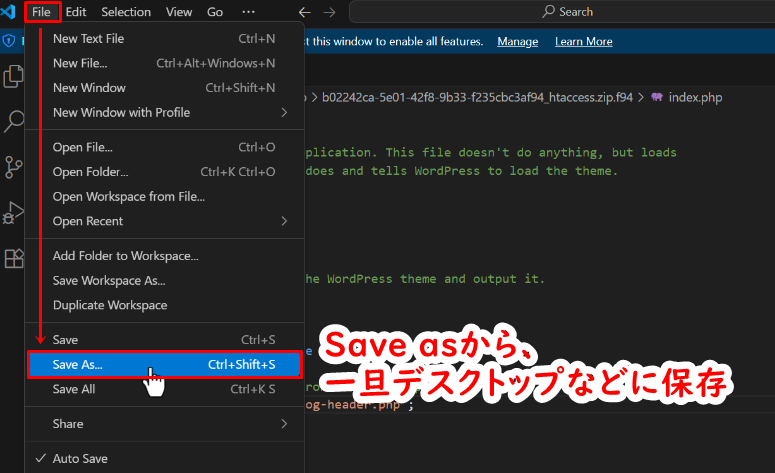
Task: Choose Add Folder to Workspace
Action: tap(125, 256)
